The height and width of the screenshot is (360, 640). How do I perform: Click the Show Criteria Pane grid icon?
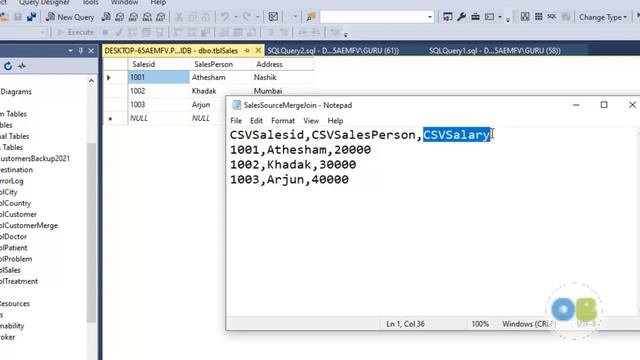(x=538, y=17)
